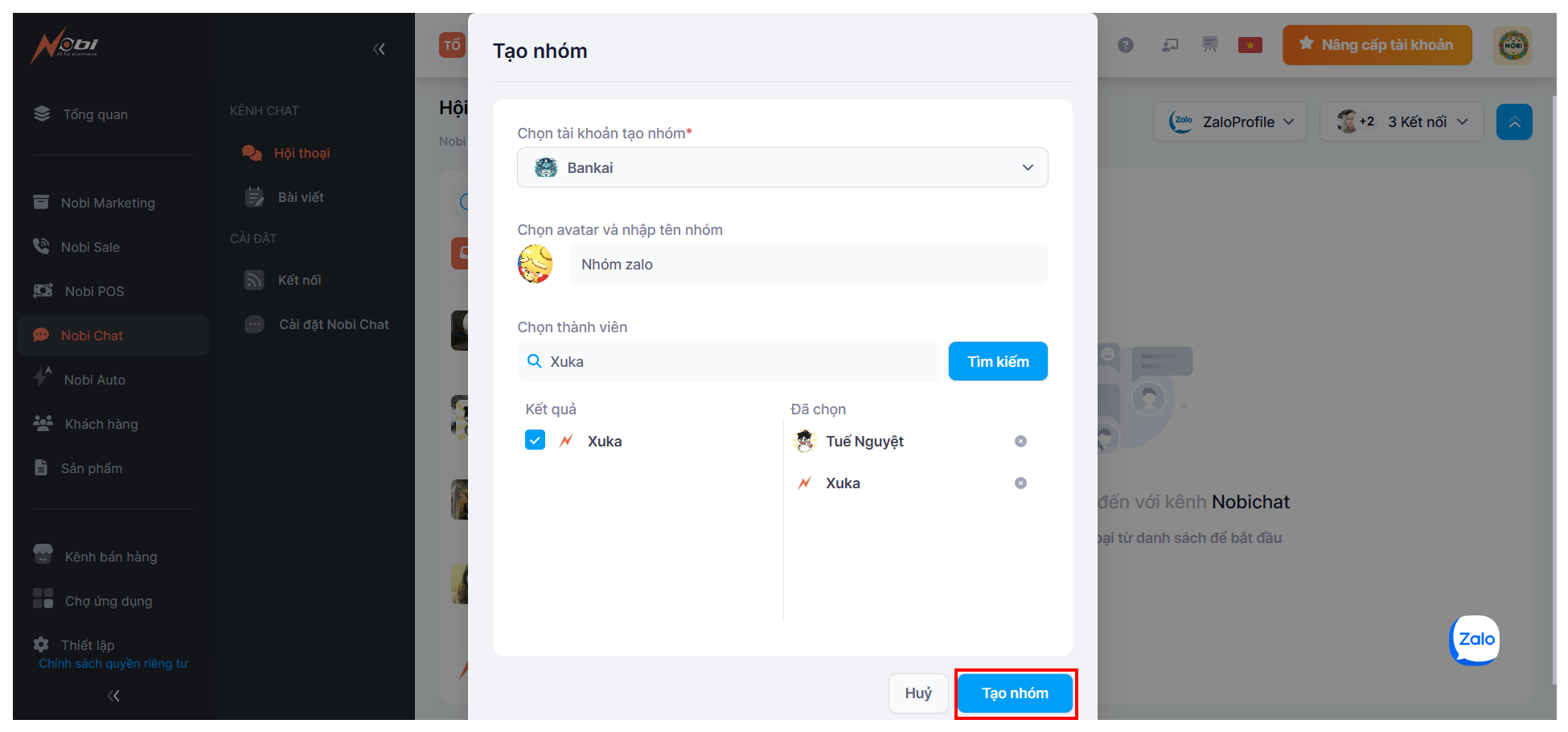The image size is (1568, 732).
Task: Open Nobi Marketing menu item
Action: pos(108,203)
